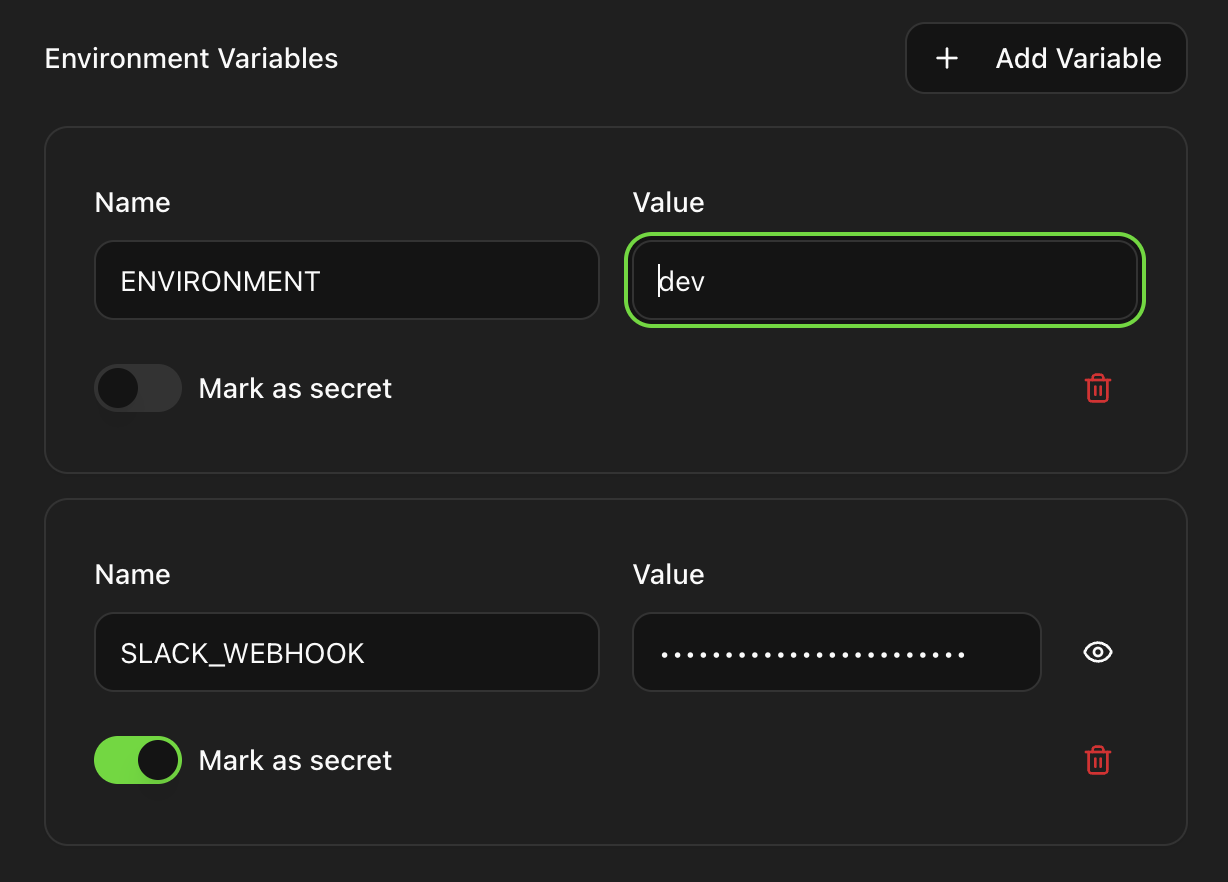
Task: Select the dev value field
Action: pos(884,280)
